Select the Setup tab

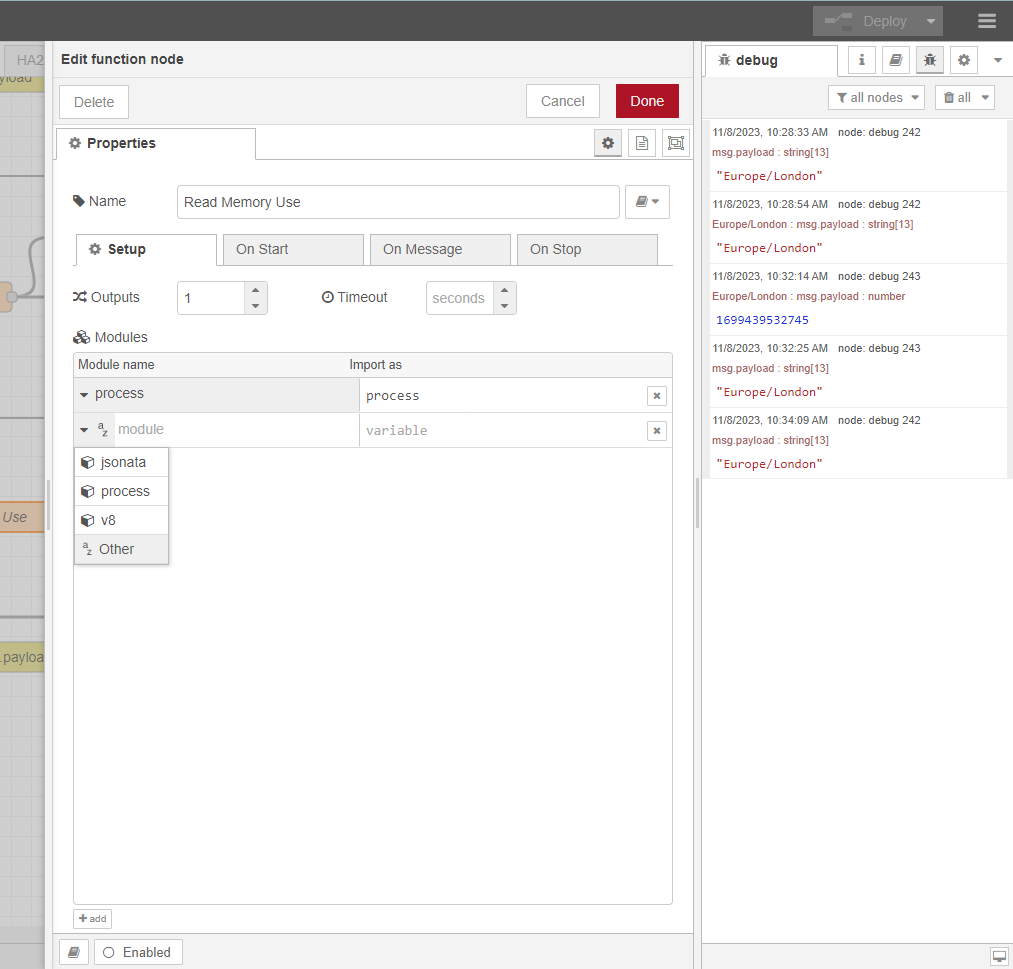(x=146, y=249)
